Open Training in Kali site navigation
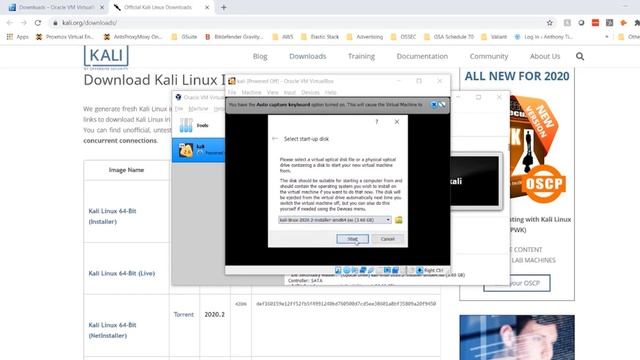640x360 pixels. click(x=361, y=56)
